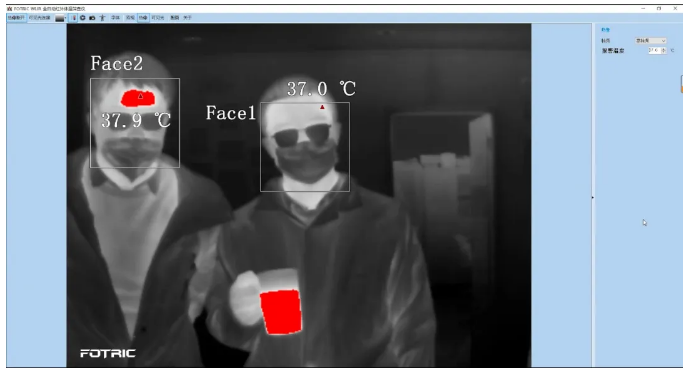This screenshot has width=687, height=376.
Task: Open the dropdown in the right settings panel
Action: point(651,41)
